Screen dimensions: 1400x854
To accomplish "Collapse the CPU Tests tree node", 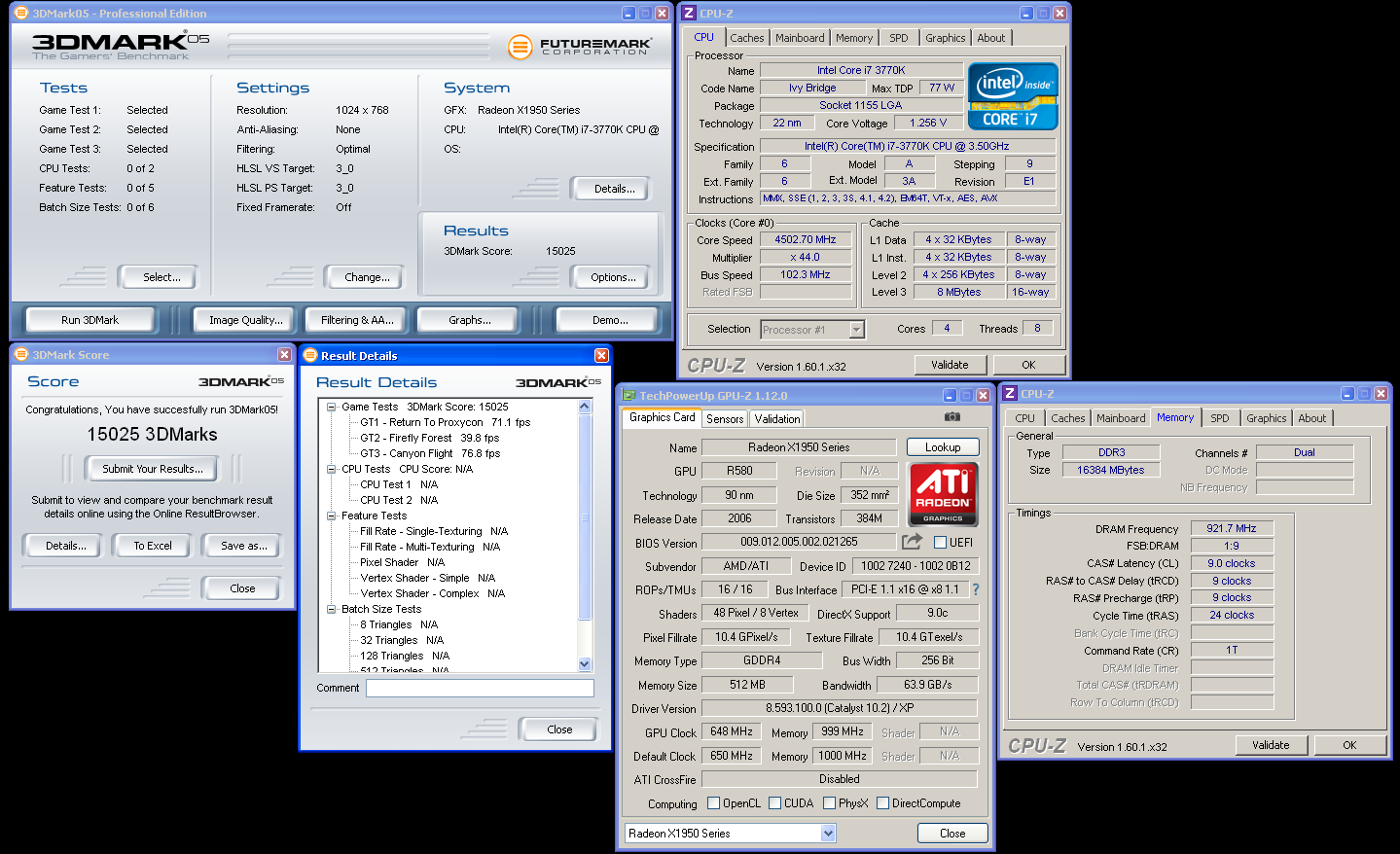I will (331, 469).
